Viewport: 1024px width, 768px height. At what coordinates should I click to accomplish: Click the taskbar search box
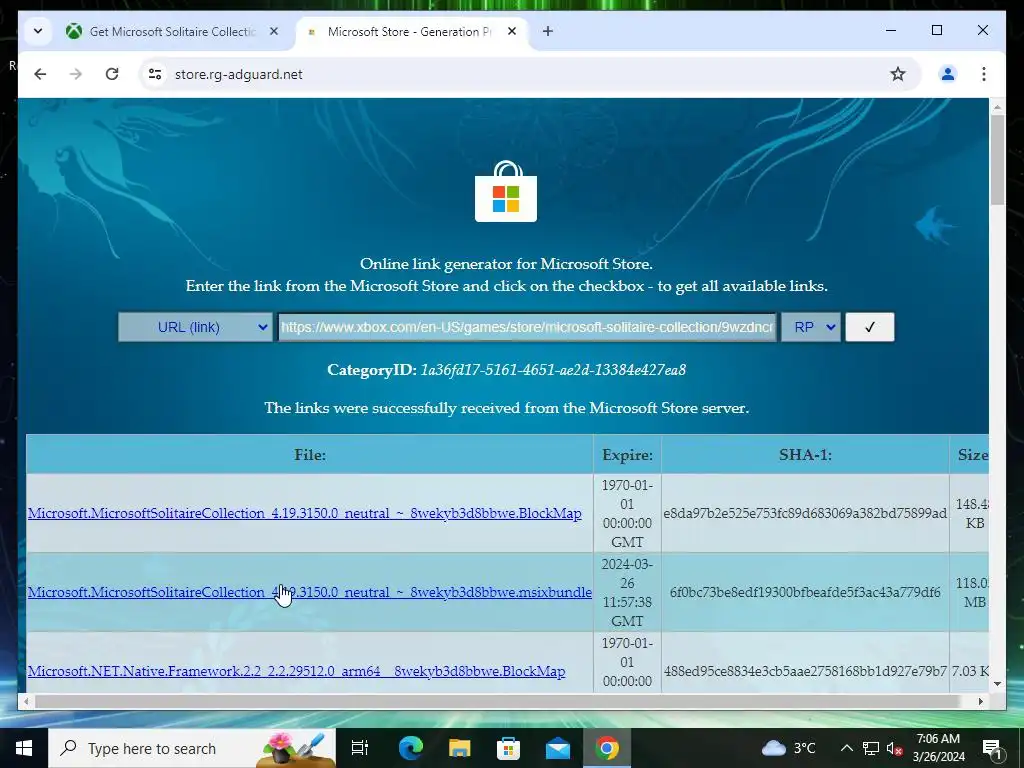[x=192, y=748]
